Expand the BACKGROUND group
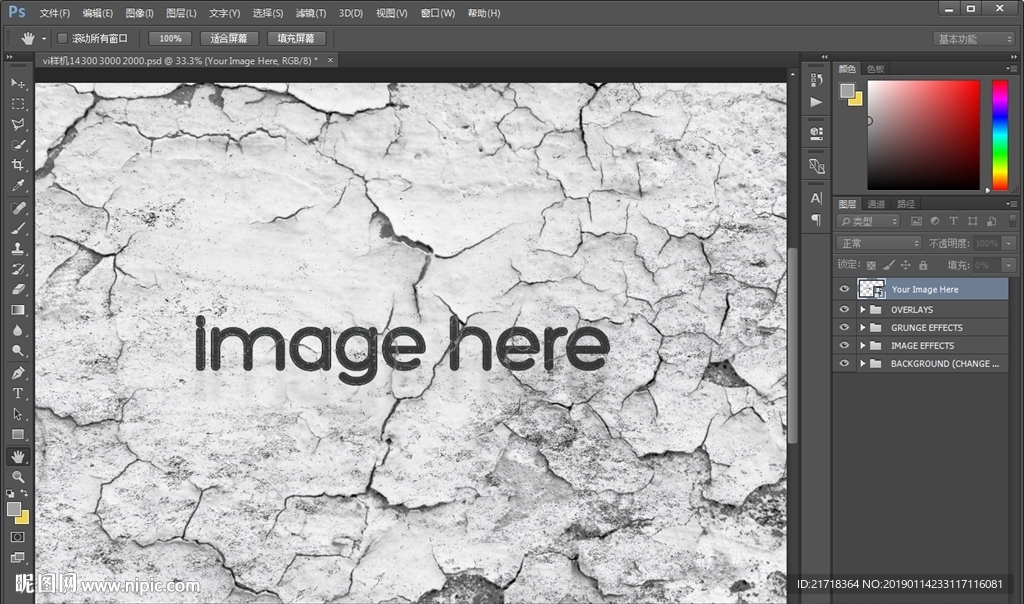The height and width of the screenshot is (604, 1024). pyautogui.click(x=863, y=363)
